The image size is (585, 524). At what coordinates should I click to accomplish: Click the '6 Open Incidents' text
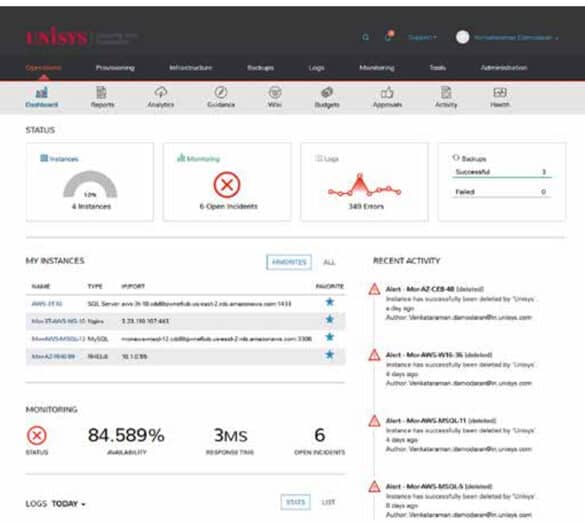click(x=228, y=206)
